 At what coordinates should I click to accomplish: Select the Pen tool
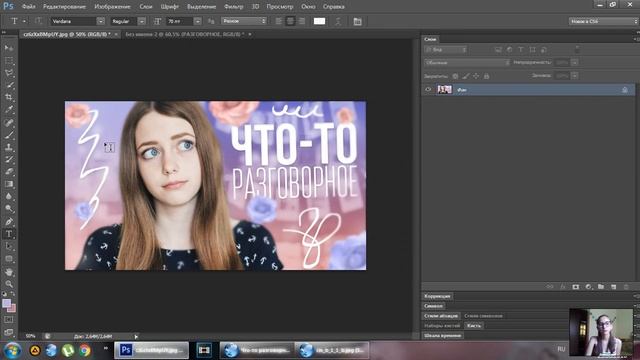[x=9, y=222]
